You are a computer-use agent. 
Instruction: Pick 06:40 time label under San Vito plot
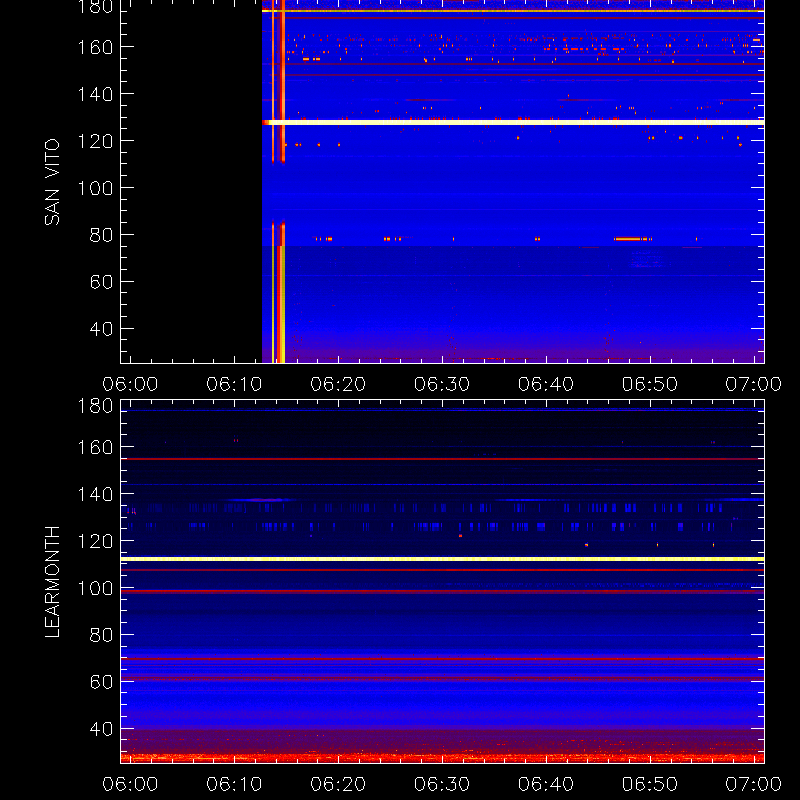click(546, 384)
